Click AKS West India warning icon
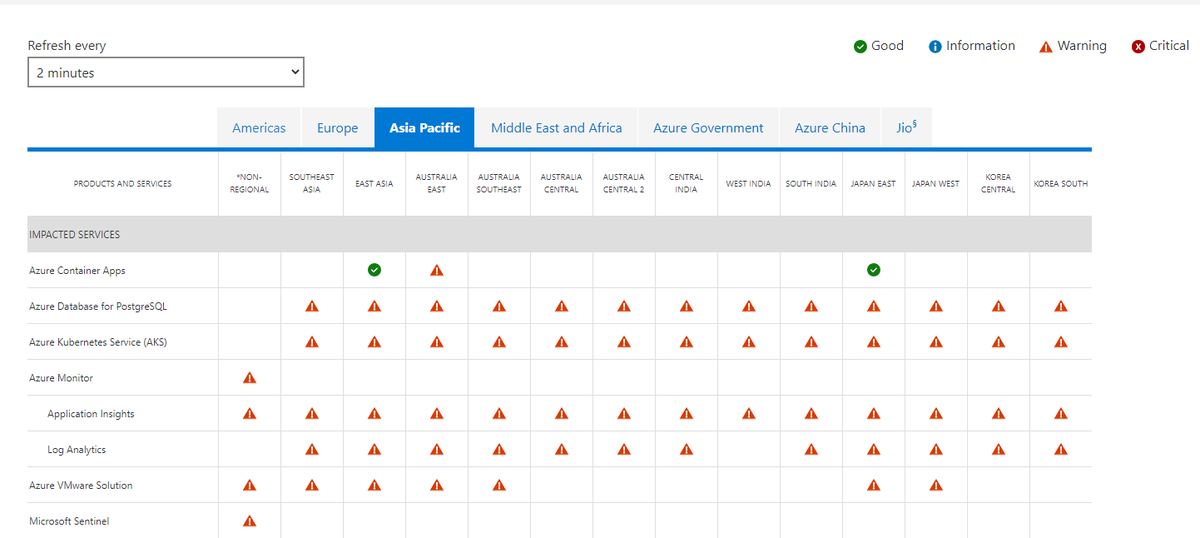Screen dimensions: 1200x538 [748, 342]
